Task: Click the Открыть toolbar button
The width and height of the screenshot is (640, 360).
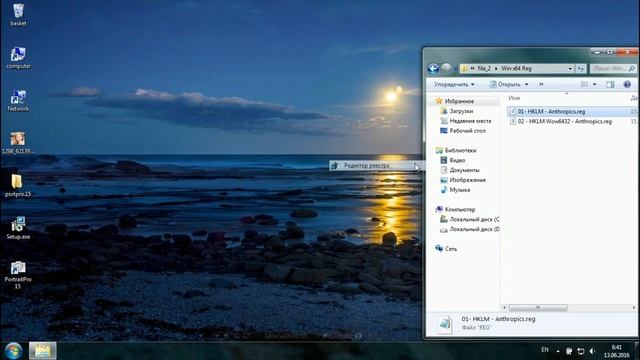Action: point(505,84)
